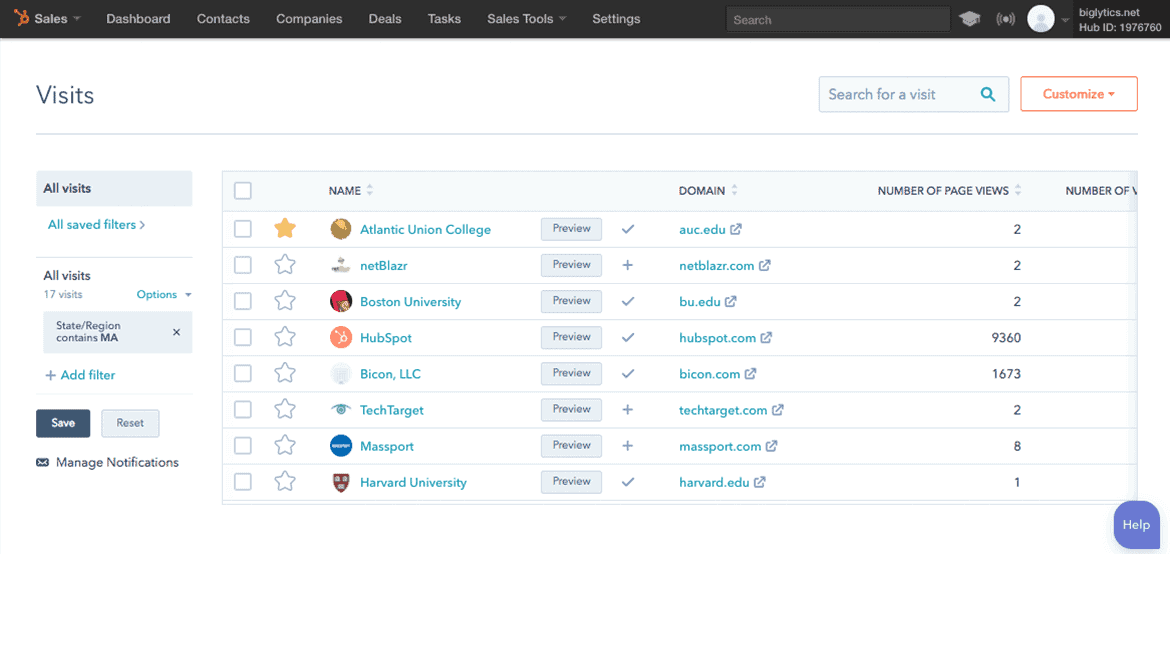Star the Bicon, LLC row

coord(285,373)
